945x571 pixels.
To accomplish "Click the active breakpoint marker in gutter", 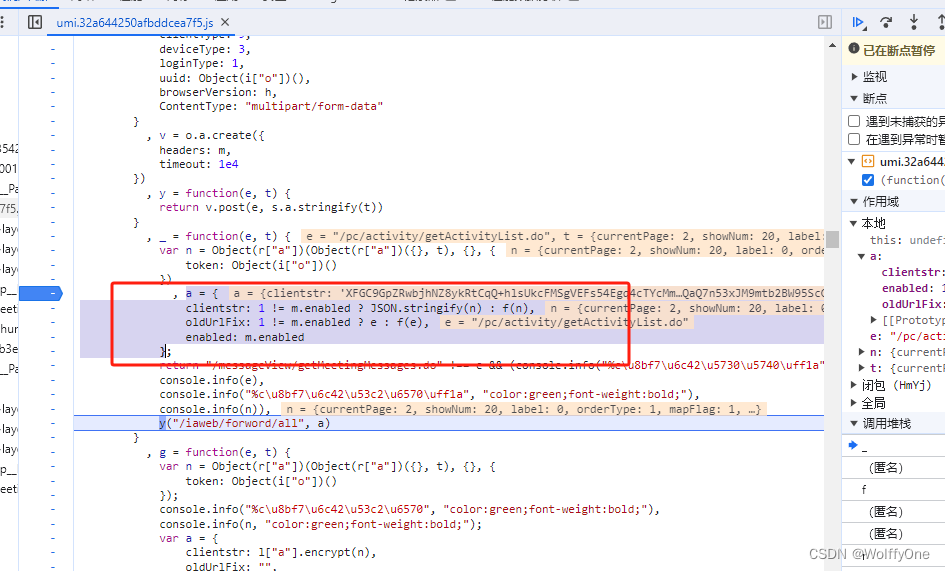I will (40, 294).
